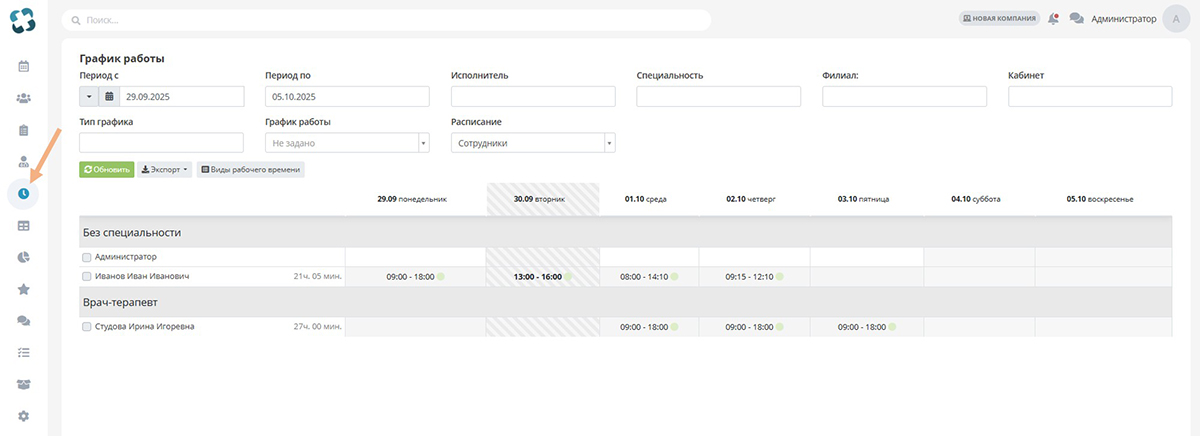This screenshot has height=436, width=1200.
Task: Open the pie chart reports icon
Action: (23, 257)
